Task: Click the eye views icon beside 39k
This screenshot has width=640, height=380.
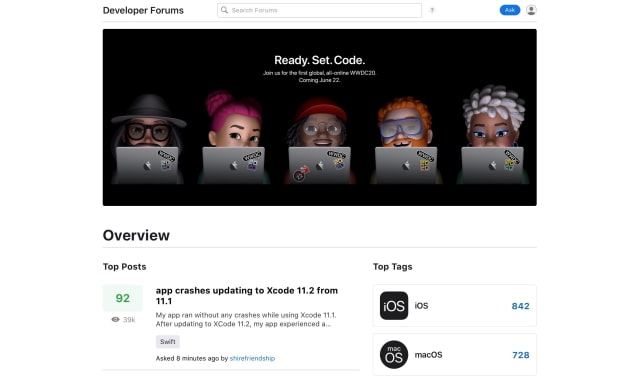Action: 116,320
